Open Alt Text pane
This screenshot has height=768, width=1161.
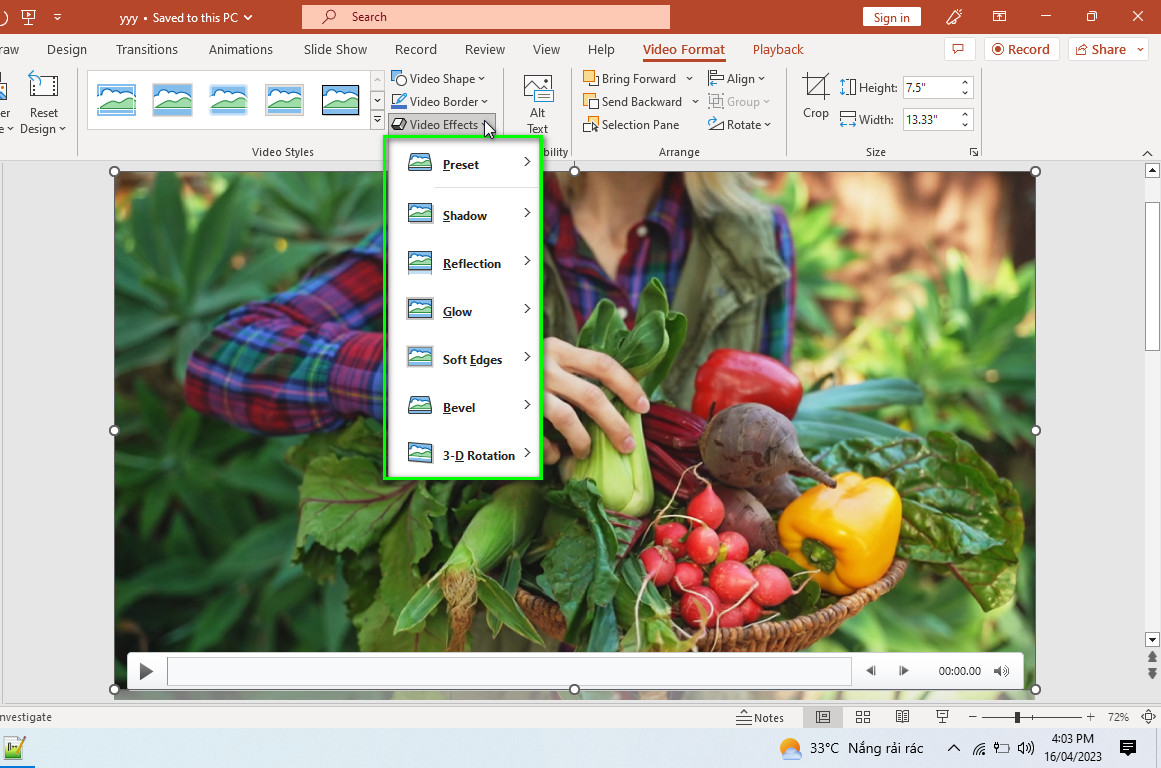click(538, 104)
